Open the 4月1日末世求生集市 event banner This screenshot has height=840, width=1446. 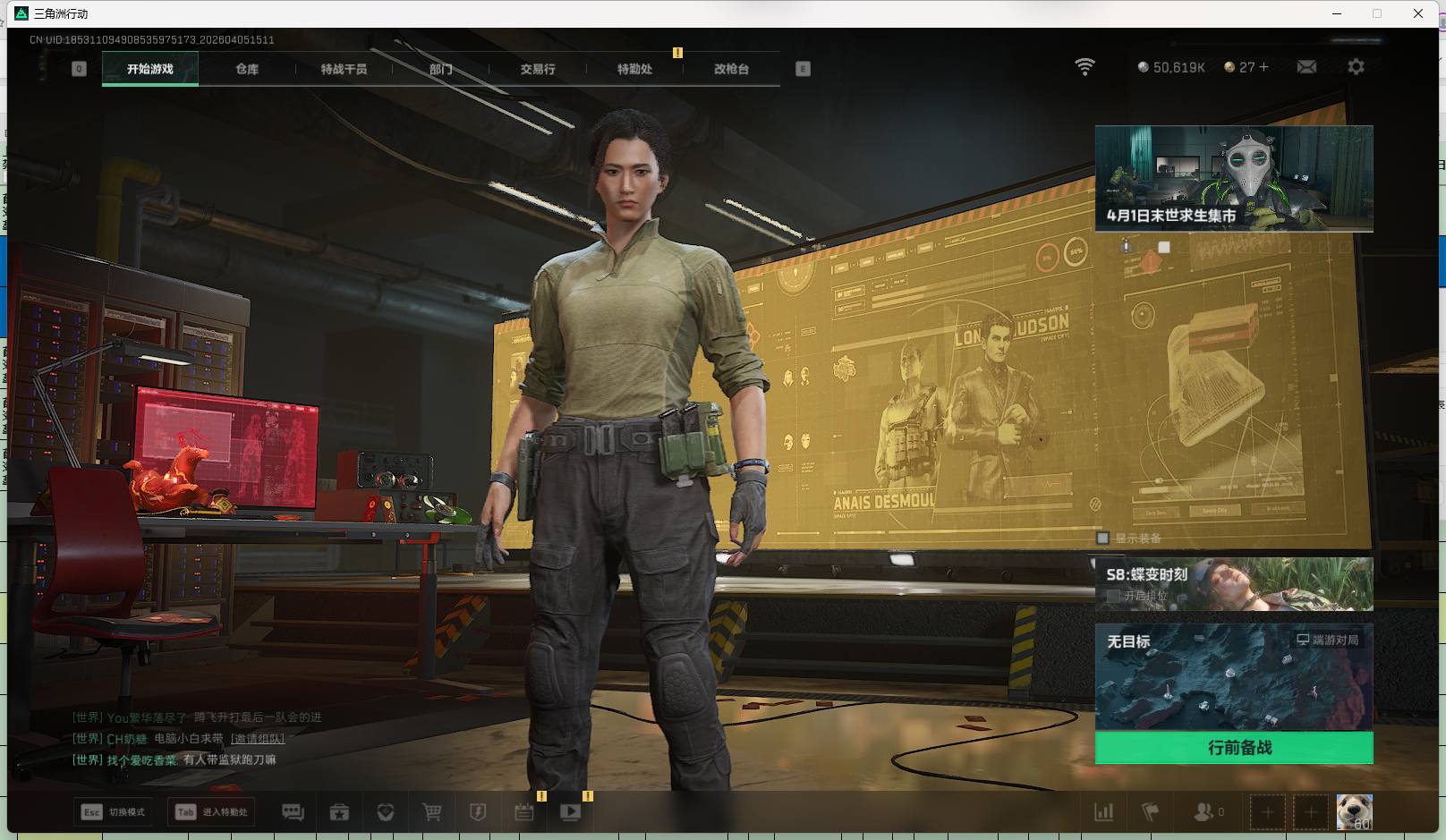click(x=1234, y=179)
